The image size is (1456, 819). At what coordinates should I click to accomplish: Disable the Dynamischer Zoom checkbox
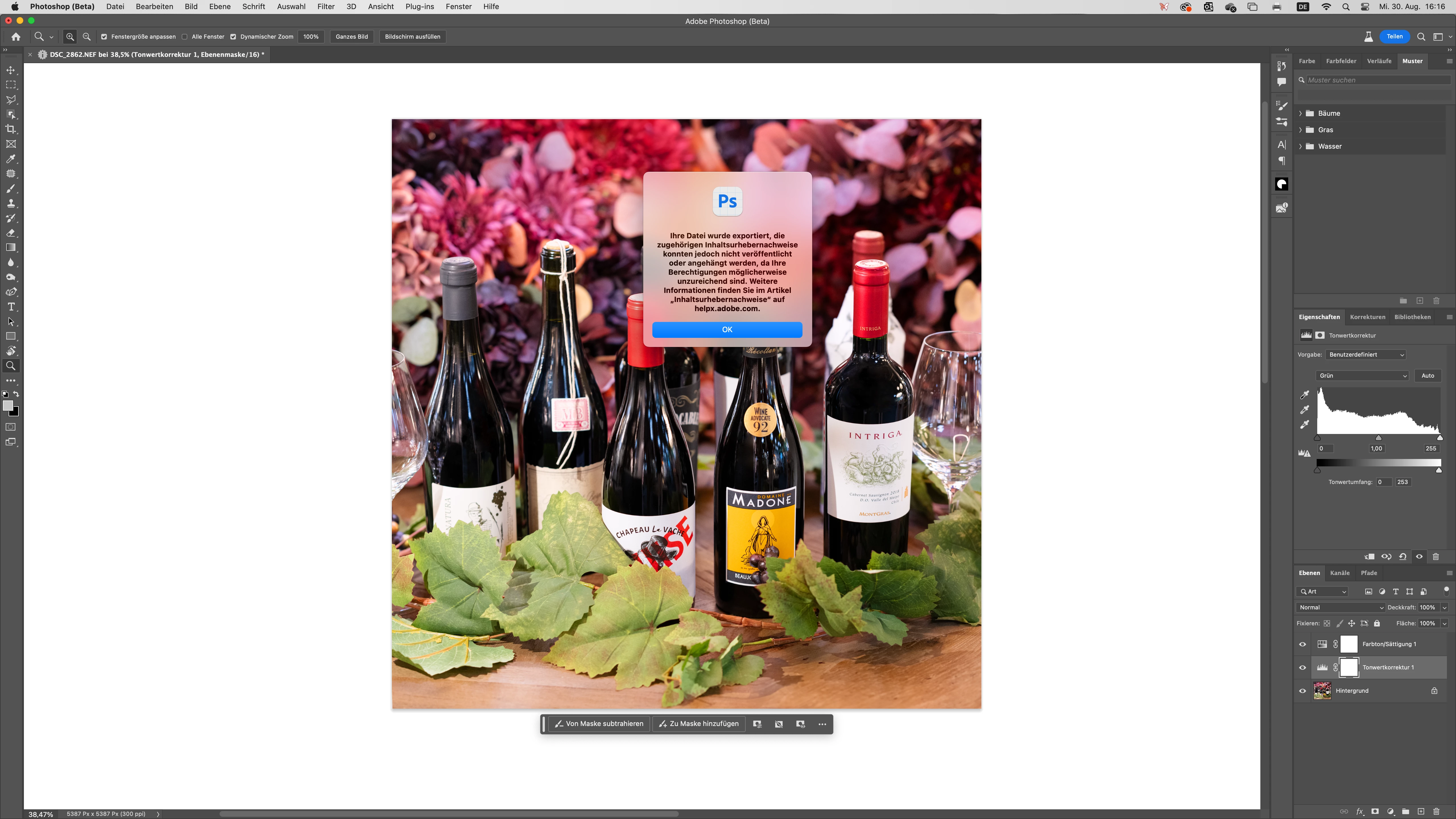point(233,37)
